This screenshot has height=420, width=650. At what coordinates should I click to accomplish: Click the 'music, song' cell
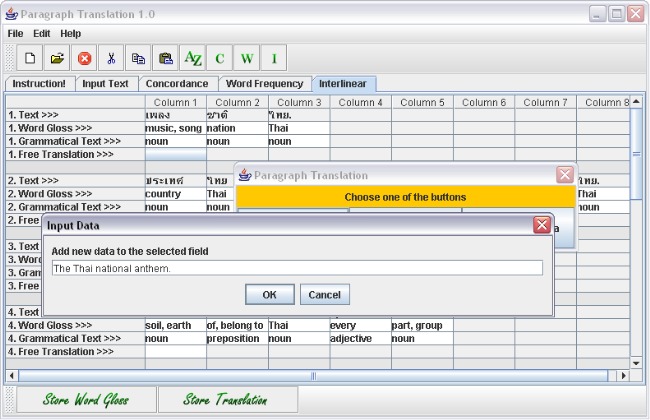pos(176,128)
